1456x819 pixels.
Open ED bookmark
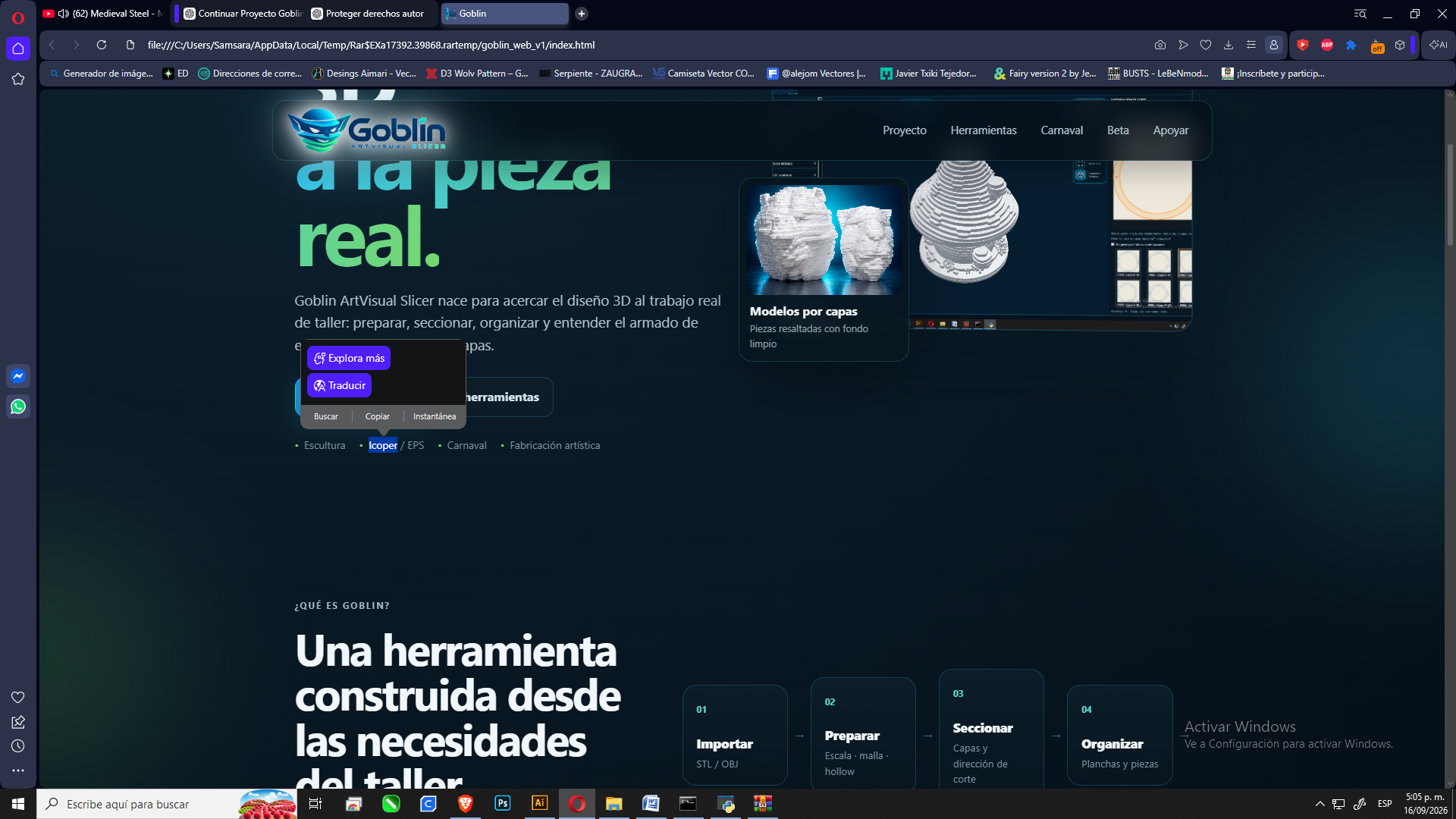click(175, 74)
